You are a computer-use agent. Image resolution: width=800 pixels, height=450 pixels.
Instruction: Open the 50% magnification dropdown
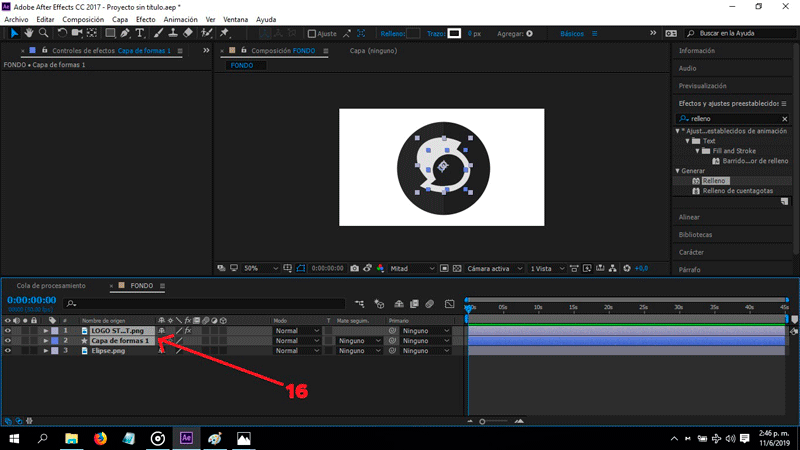coord(257,268)
